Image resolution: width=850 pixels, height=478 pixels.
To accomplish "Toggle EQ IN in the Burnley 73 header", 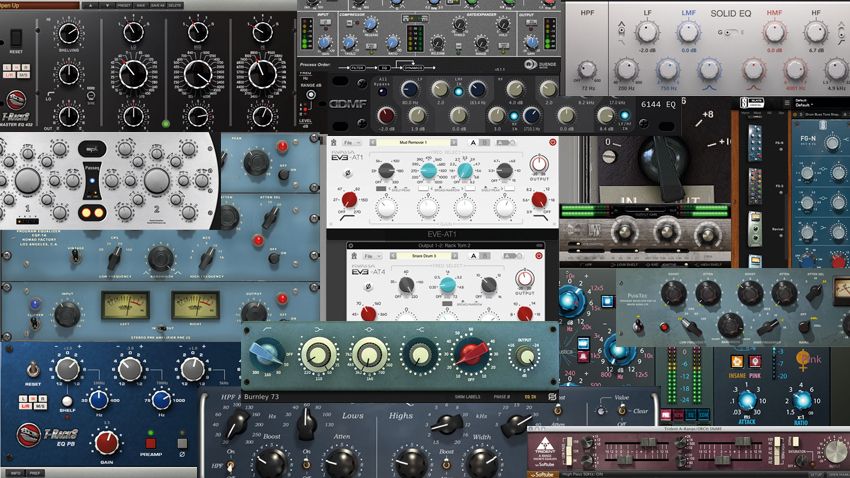I will pyautogui.click(x=530, y=397).
